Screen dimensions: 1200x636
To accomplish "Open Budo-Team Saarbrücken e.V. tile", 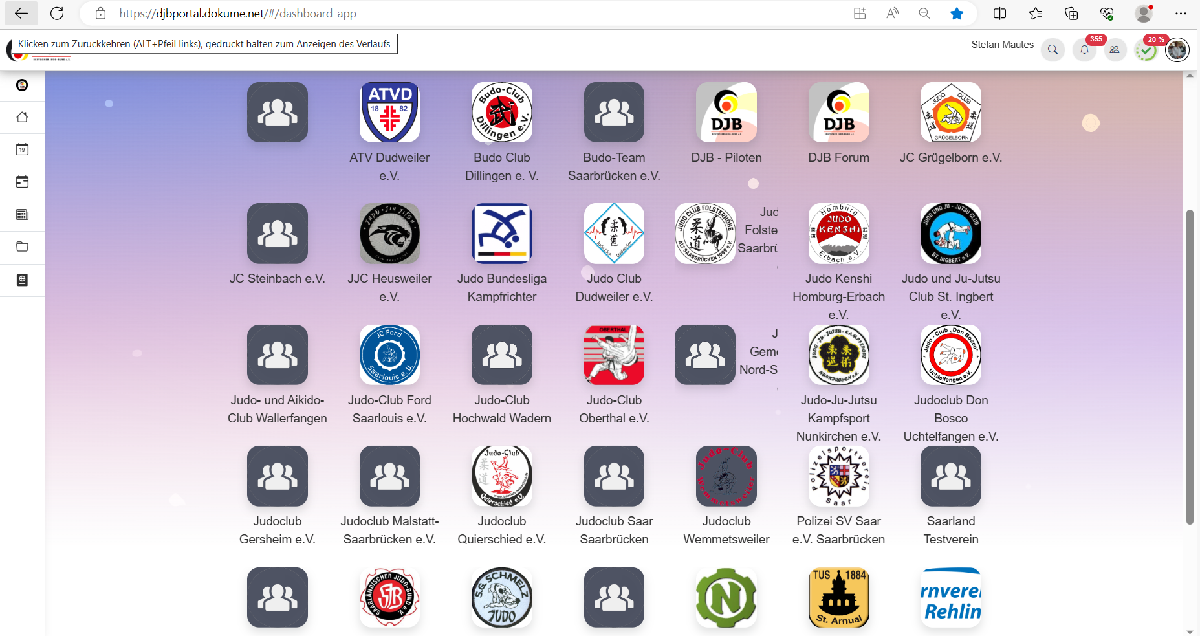I will pos(614,112).
